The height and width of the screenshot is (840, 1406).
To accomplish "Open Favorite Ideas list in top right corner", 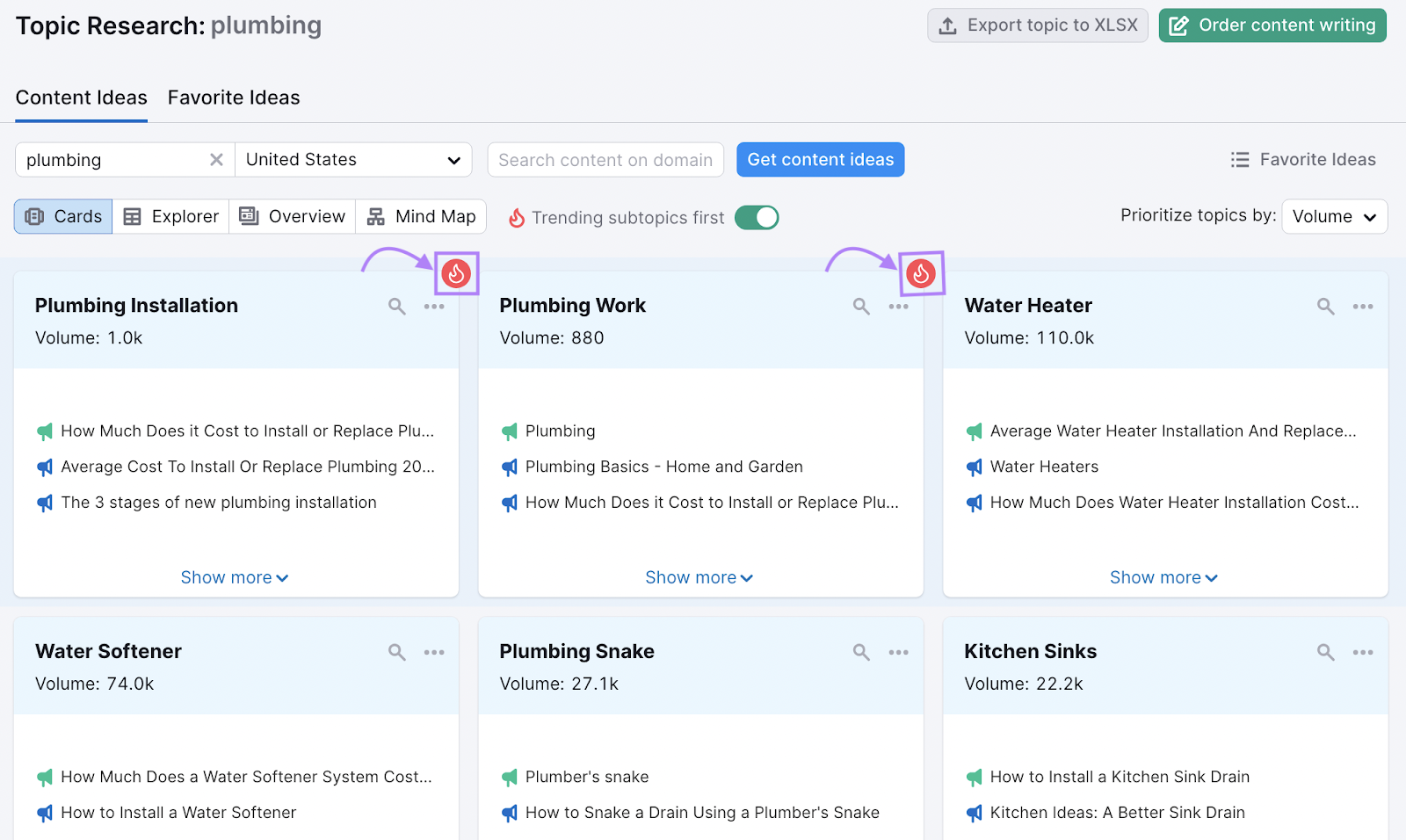I will click(1303, 159).
